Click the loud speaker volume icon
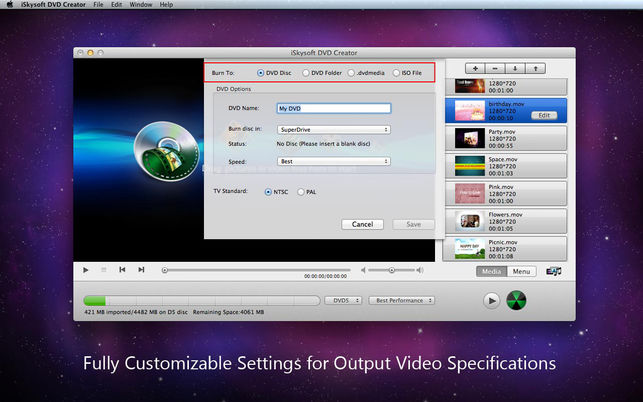 click(420, 270)
